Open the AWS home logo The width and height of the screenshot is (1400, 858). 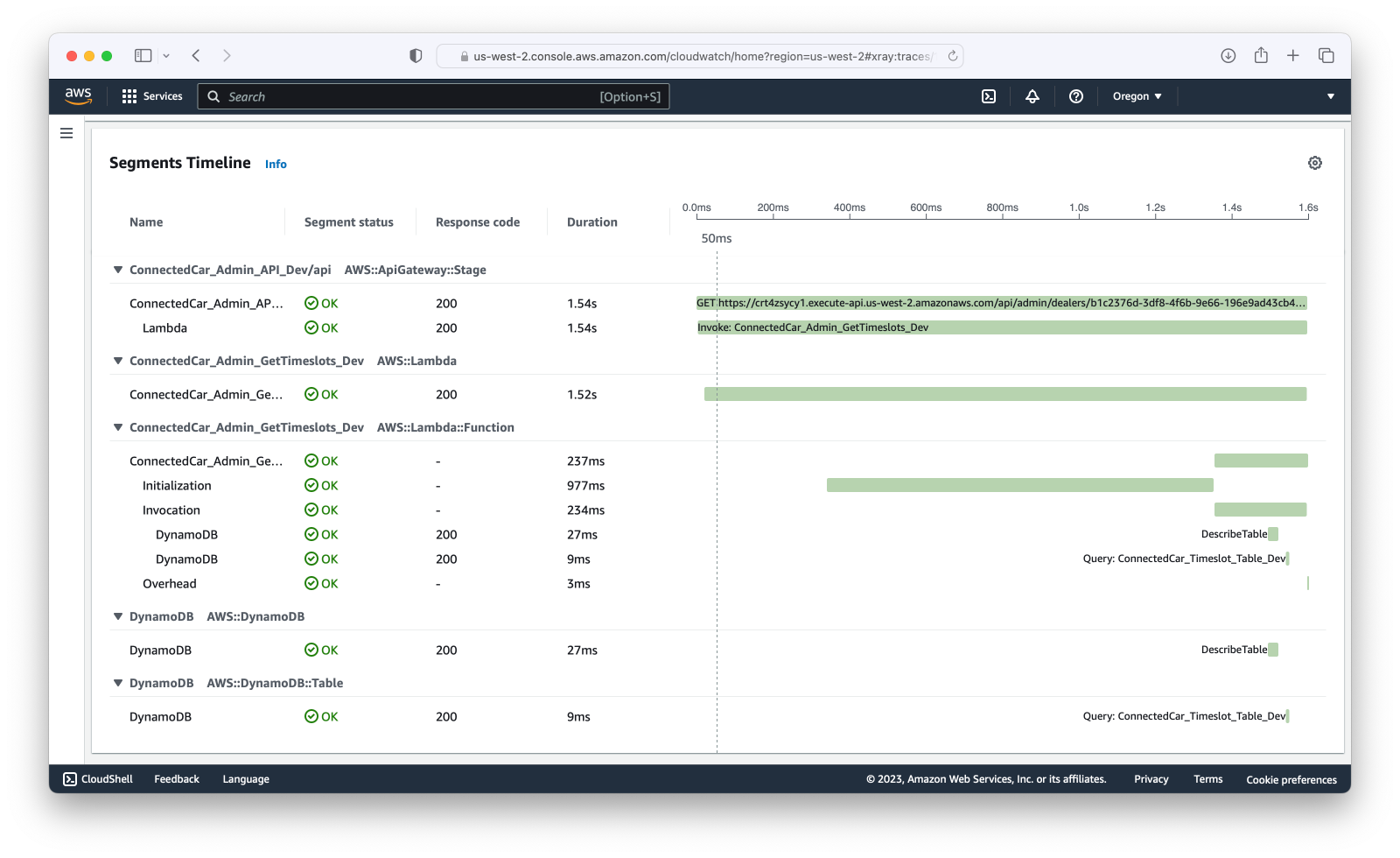[x=78, y=96]
